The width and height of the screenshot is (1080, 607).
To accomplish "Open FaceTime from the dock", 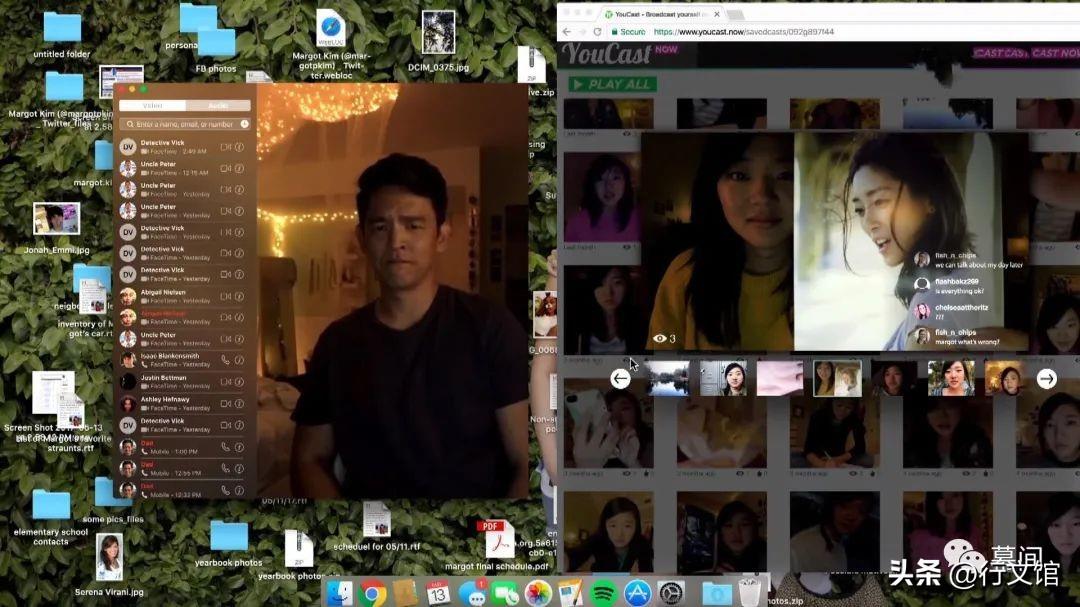I will [505, 593].
